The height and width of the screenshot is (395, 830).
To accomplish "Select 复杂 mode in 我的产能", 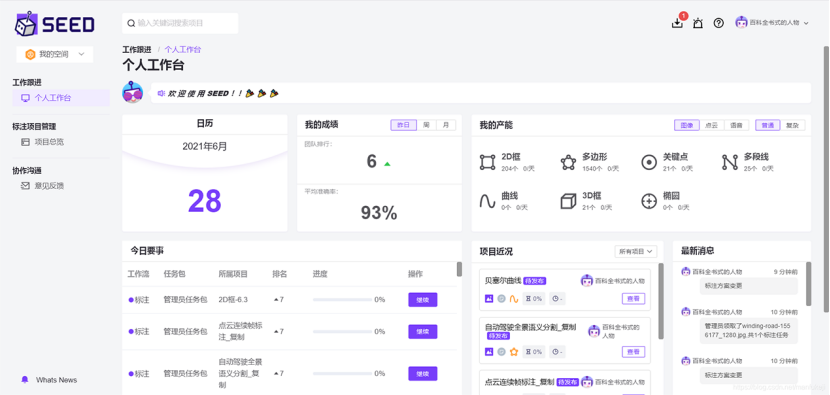I will coord(792,125).
